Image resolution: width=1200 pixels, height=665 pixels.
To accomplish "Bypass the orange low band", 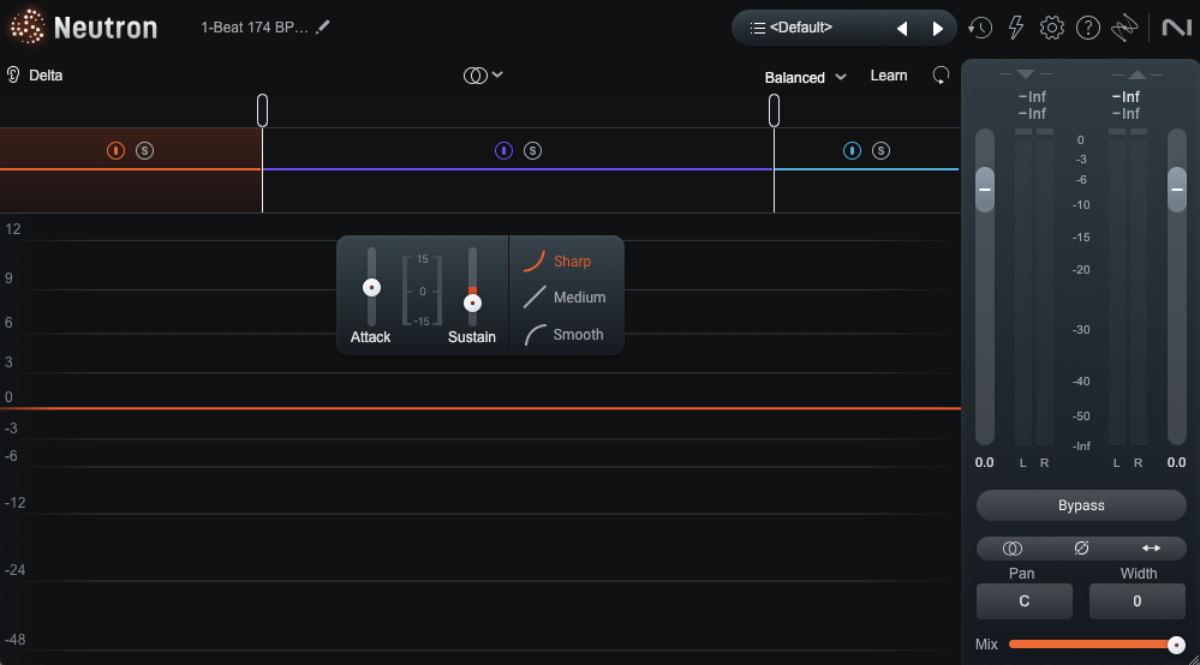I will [116, 151].
